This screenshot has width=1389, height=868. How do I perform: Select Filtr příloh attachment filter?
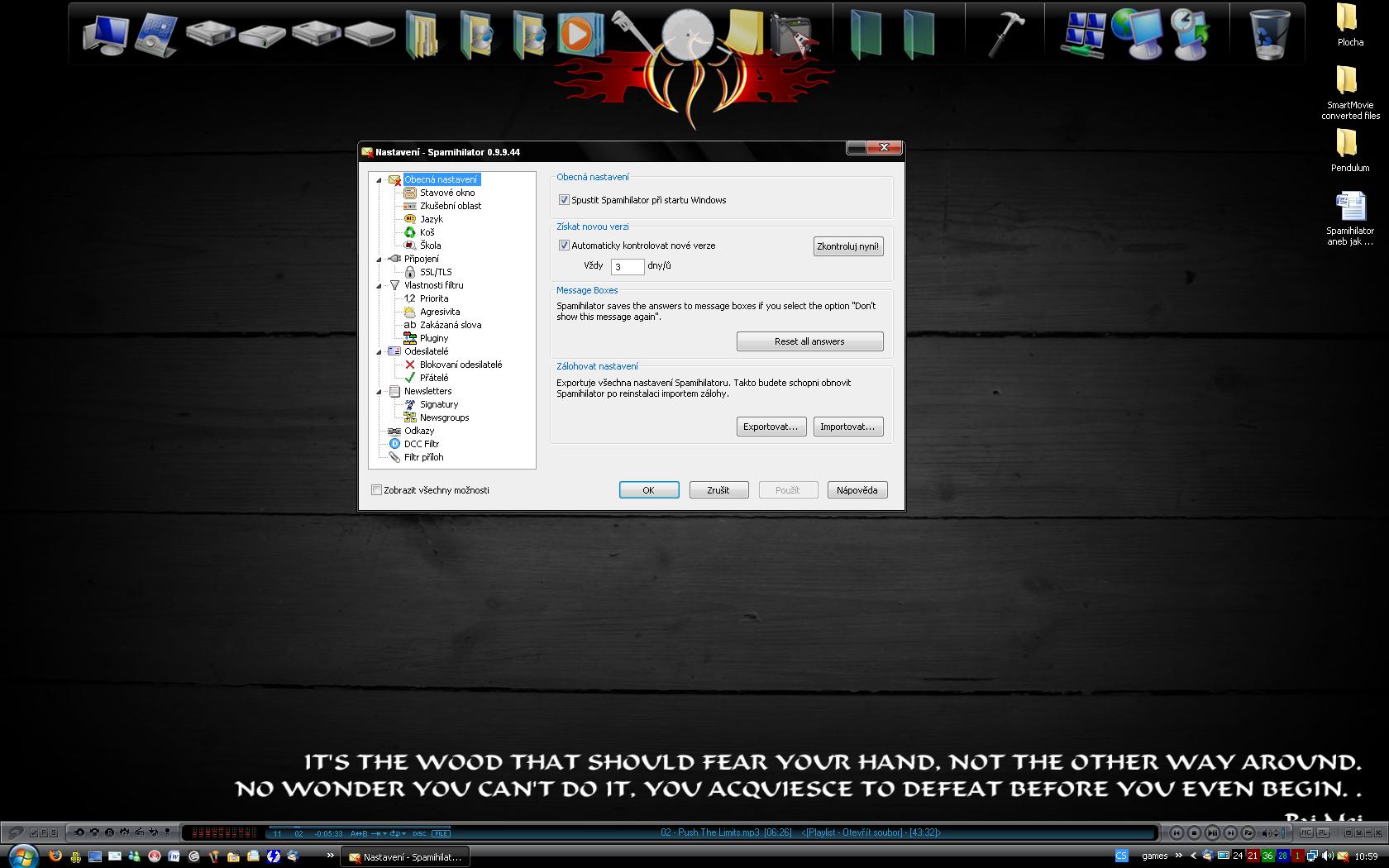pos(424,457)
